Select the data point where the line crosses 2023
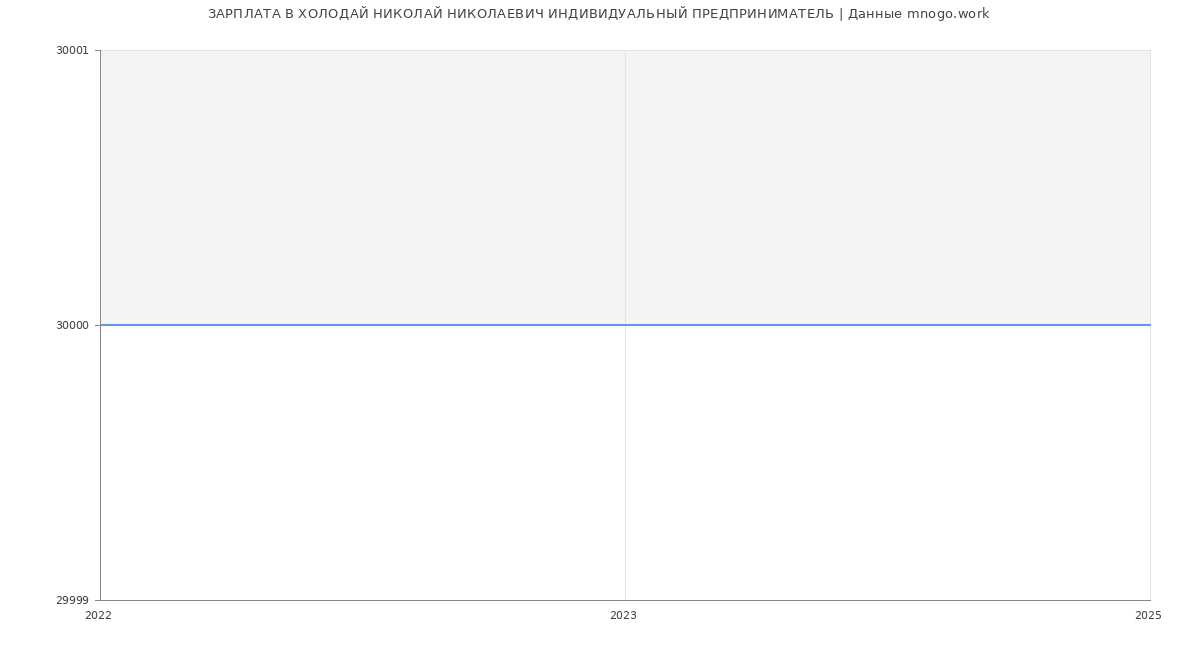This screenshot has height=650, width=1200. tap(625, 325)
